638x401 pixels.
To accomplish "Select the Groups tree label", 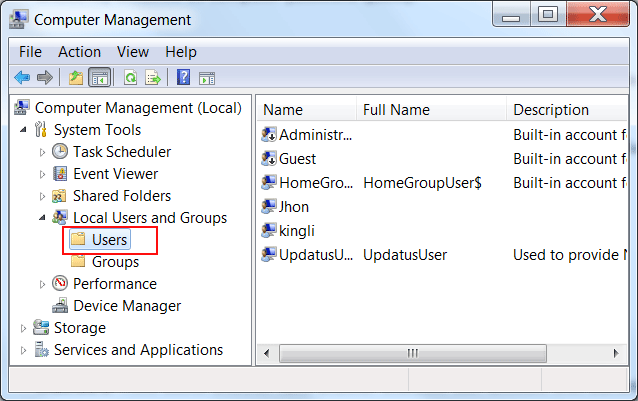I will pyautogui.click(x=116, y=262).
